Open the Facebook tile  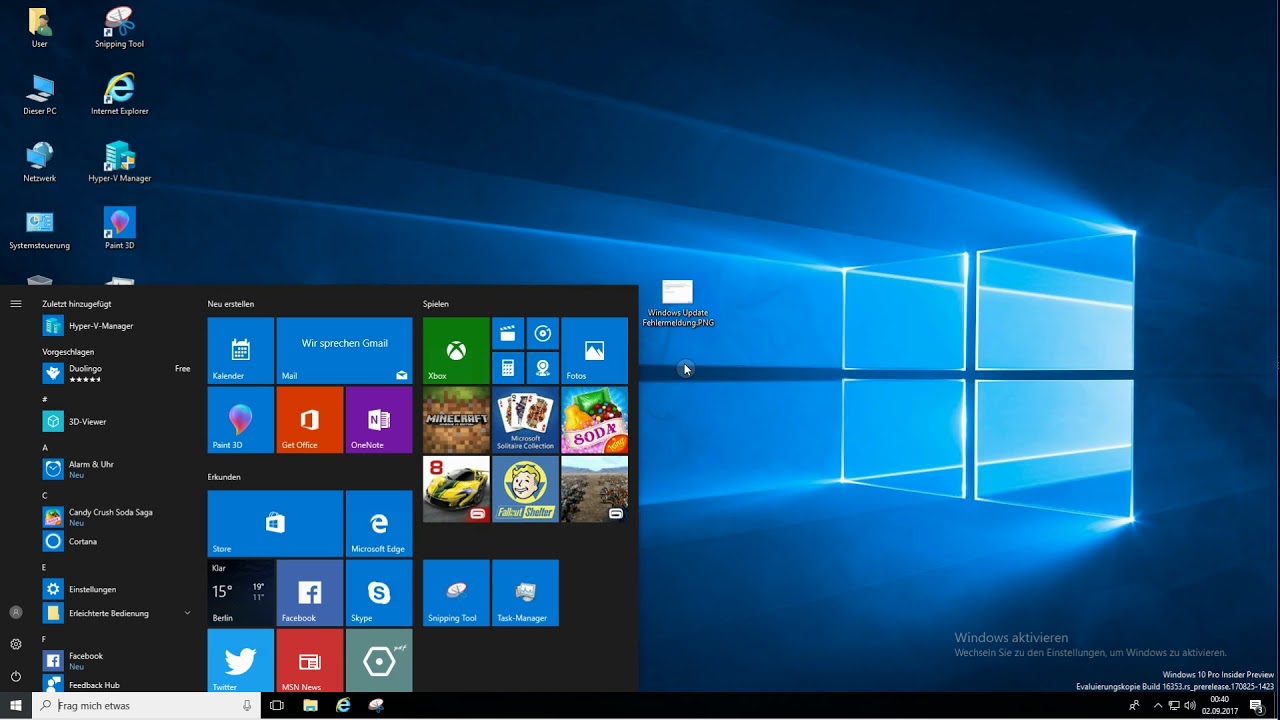(309, 593)
